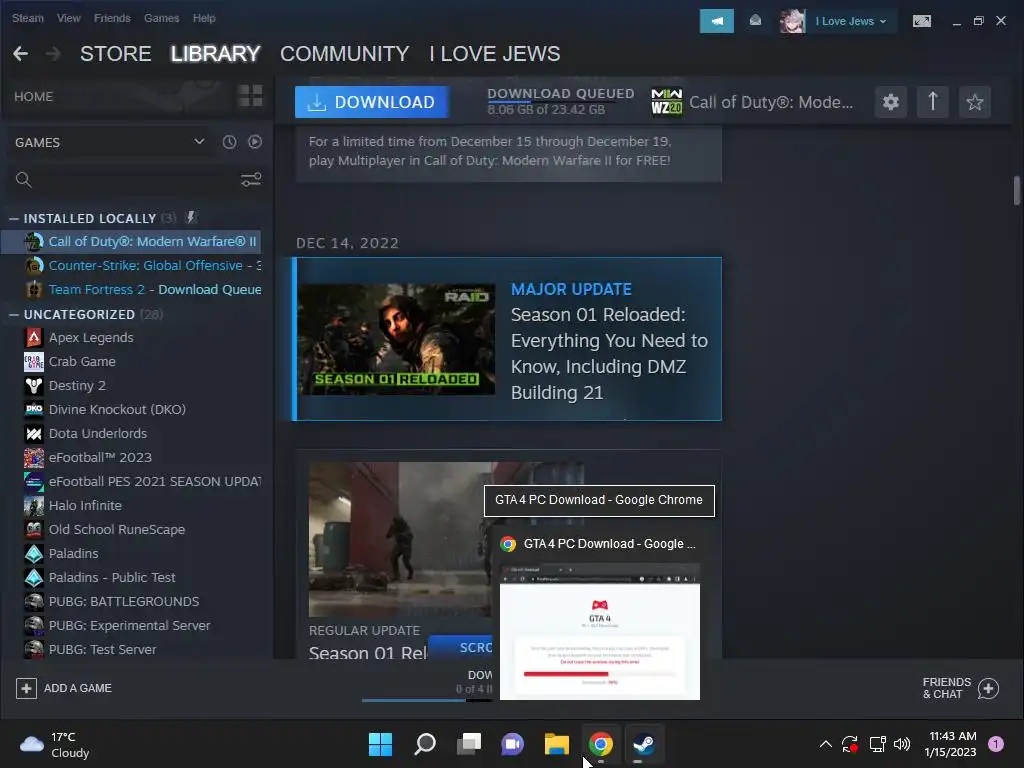Click the Steam announcements megaphone icon
This screenshot has height=768, width=1024.
tap(716, 21)
